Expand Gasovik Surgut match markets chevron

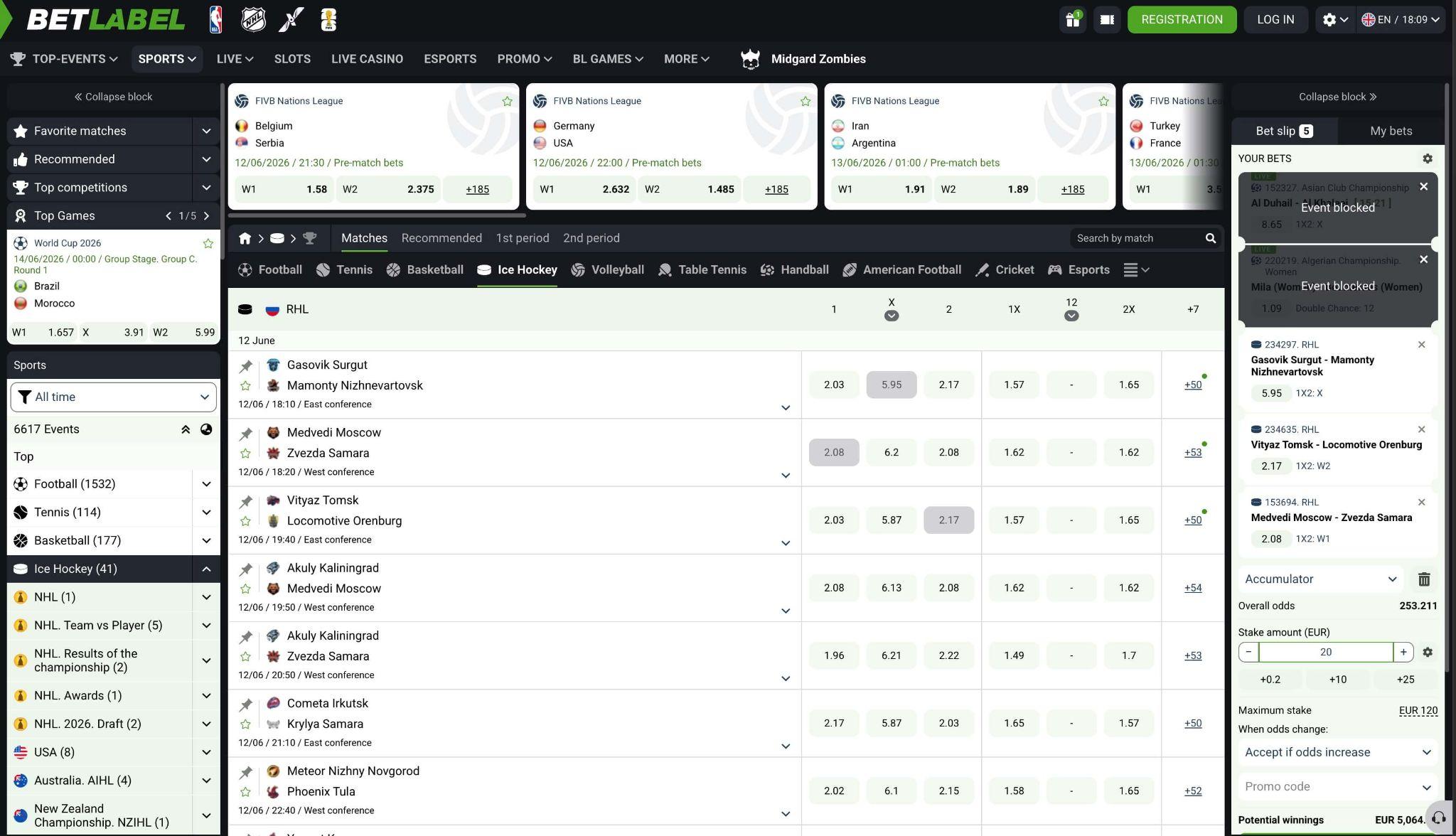[786, 408]
